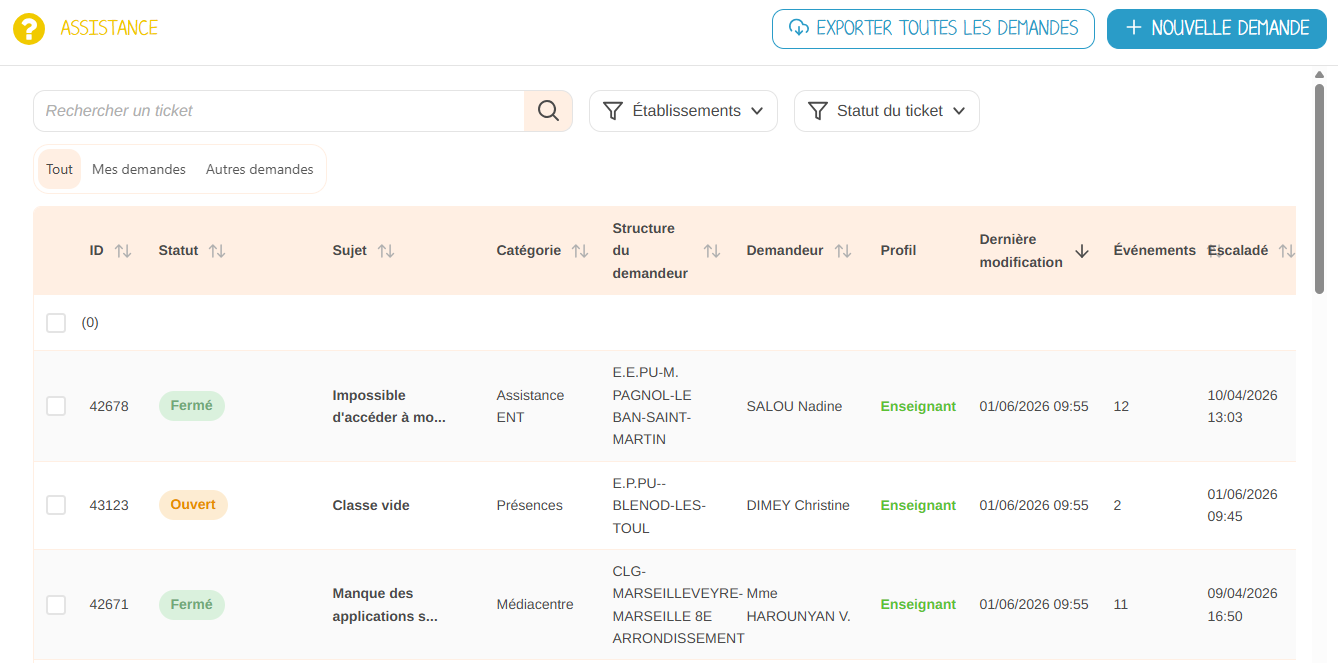This screenshot has width=1338, height=663.
Task: Click the yellow question mark Assistance icon
Action: click(x=29, y=29)
